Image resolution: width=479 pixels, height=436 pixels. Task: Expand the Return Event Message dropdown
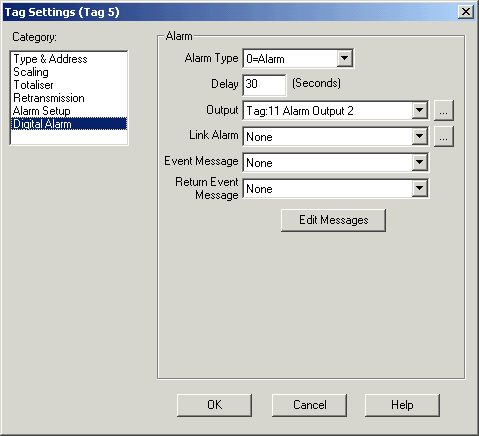click(x=419, y=188)
